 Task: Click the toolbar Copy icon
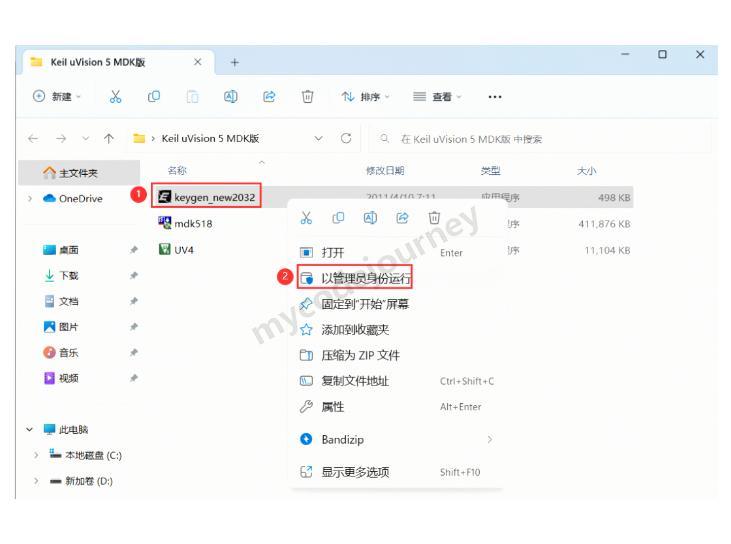[x=154, y=96]
